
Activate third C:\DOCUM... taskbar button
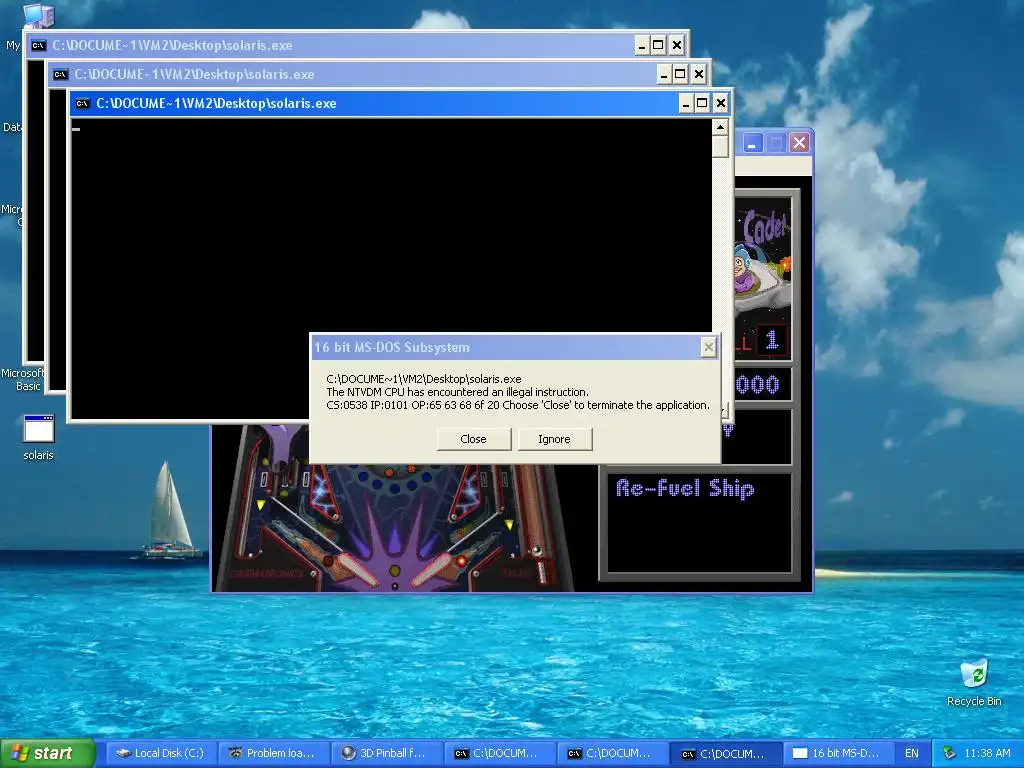[726, 753]
